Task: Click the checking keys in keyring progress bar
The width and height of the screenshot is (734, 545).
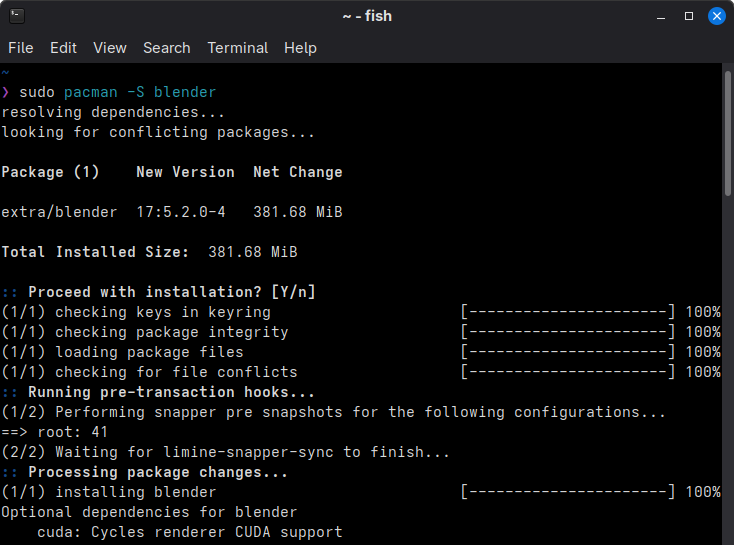Action: (x=568, y=312)
